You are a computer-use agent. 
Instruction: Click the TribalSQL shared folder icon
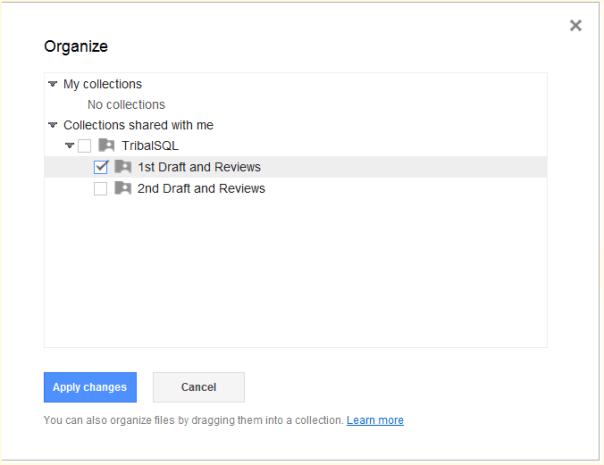[x=107, y=146]
